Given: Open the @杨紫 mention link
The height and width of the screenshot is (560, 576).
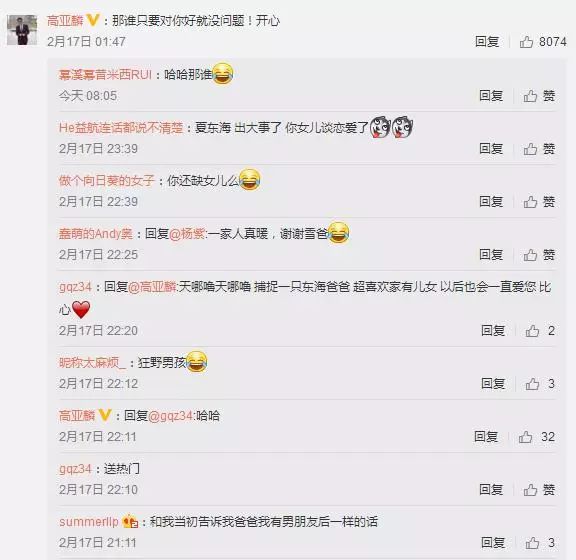Looking at the screenshot, I should point(187,234).
